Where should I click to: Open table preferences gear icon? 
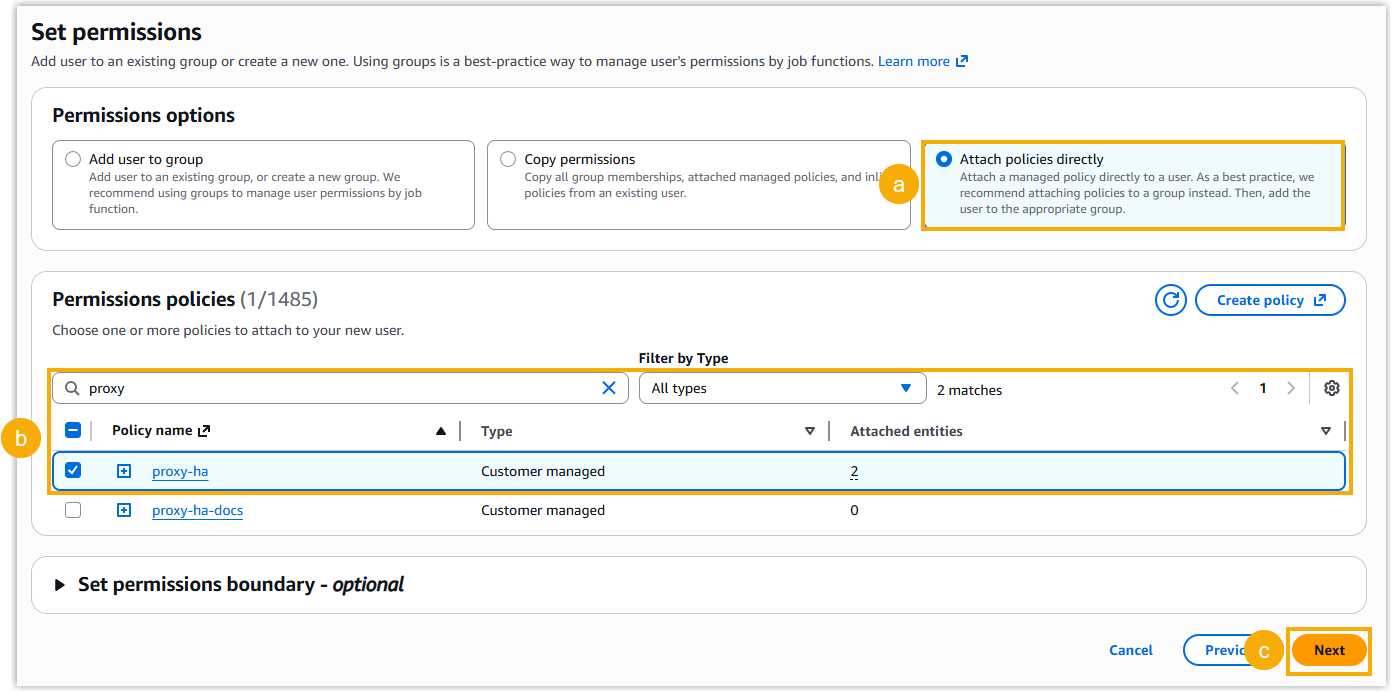pyautogui.click(x=1331, y=389)
